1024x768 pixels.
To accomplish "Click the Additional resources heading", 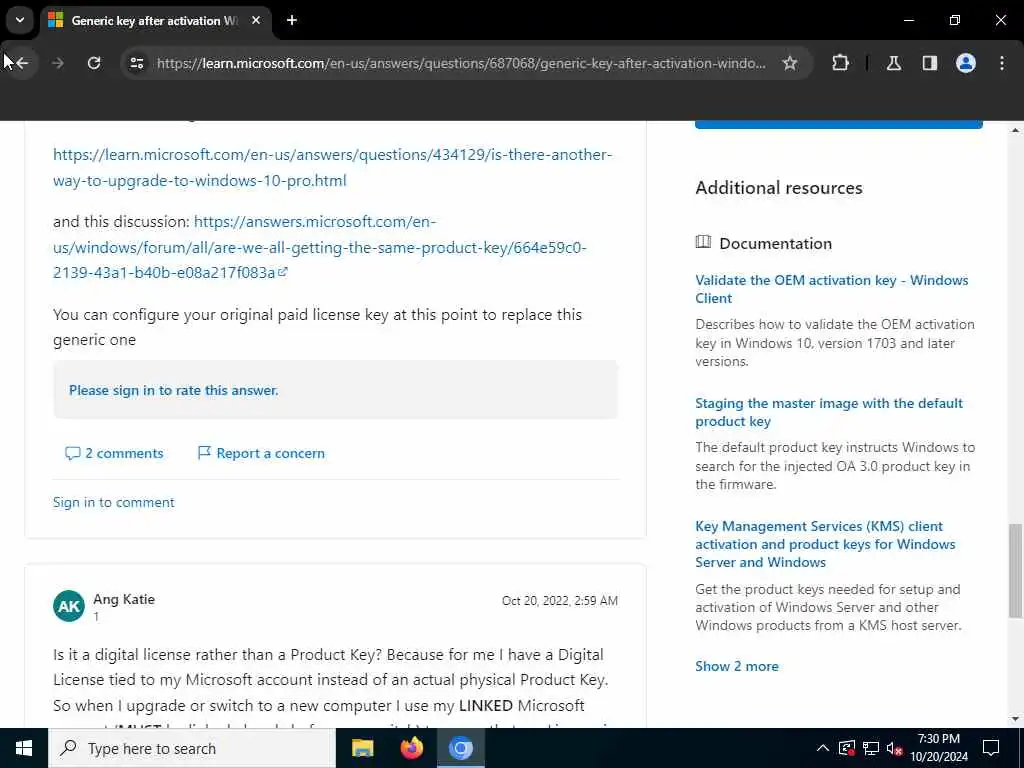I will [778, 187].
